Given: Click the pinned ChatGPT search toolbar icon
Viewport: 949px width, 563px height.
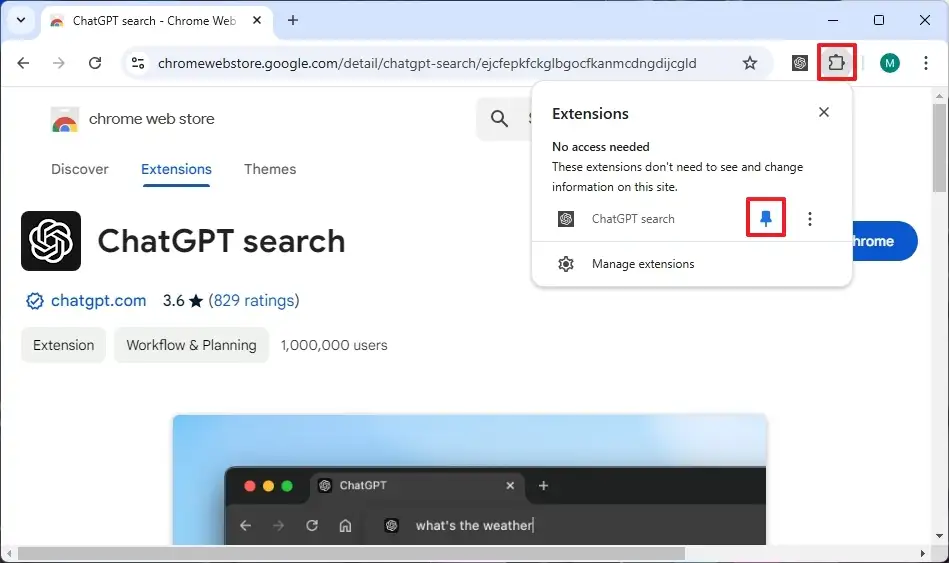Looking at the screenshot, I should (800, 63).
